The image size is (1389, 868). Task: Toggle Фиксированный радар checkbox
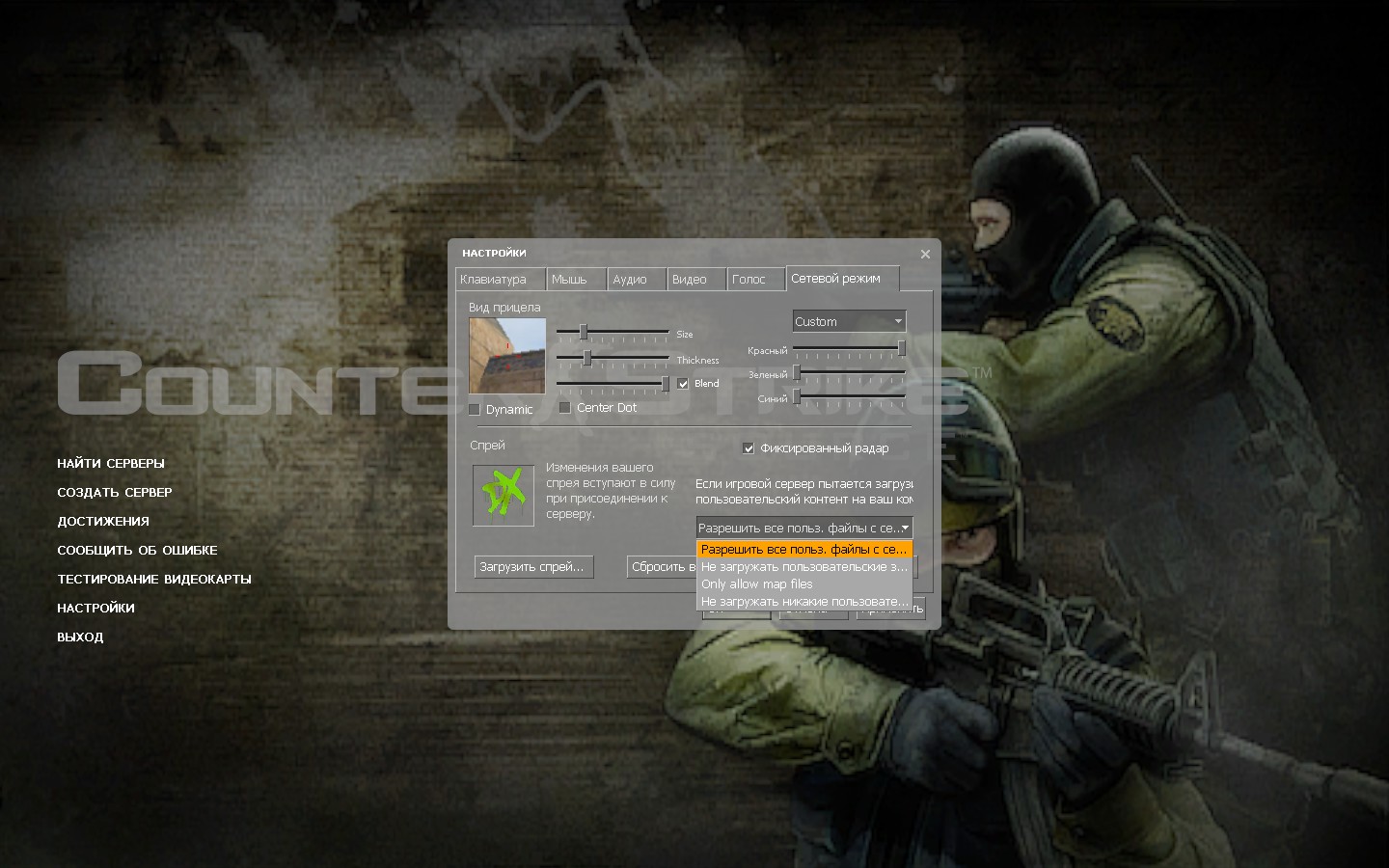[x=749, y=448]
